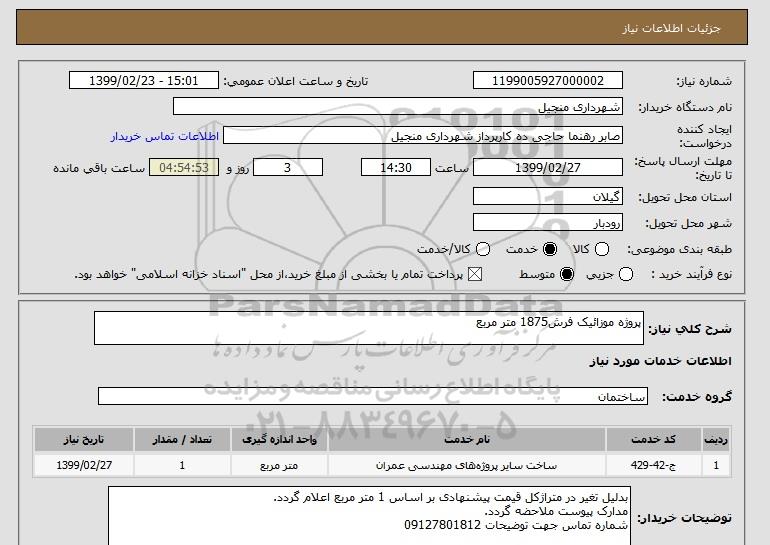Click the تاریخ نیاز column header
The width and height of the screenshot is (770, 545).
point(84,439)
